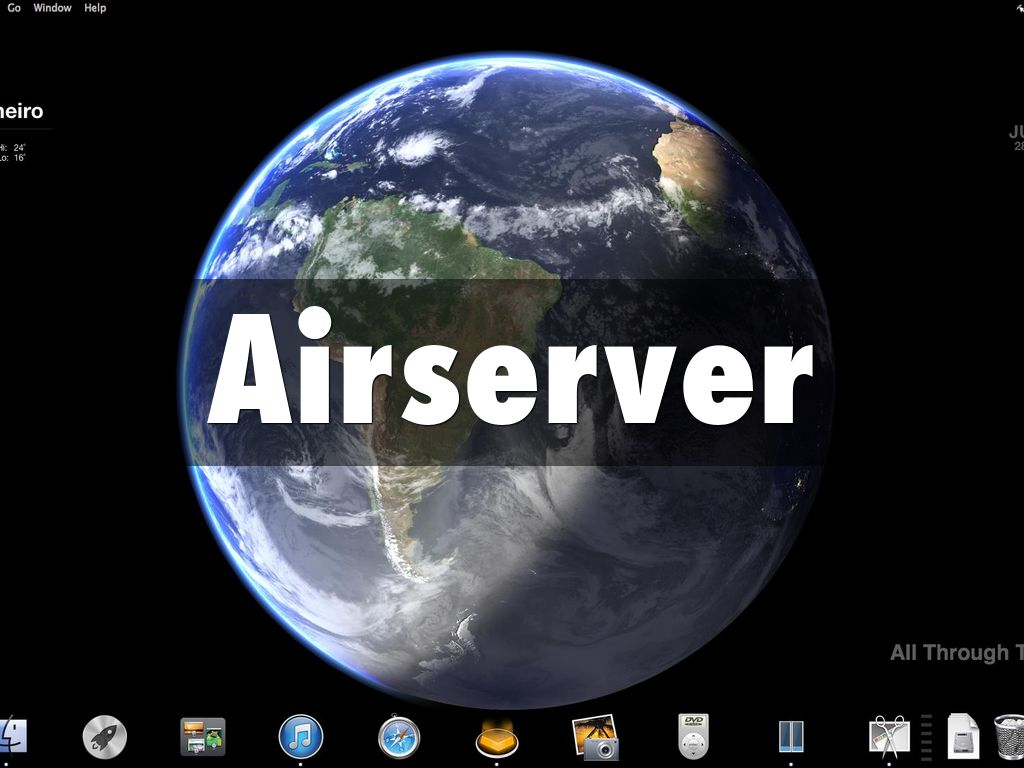This screenshot has width=1024, height=768.
Task: Click the date widget at right edge
Action: (1016, 137)
